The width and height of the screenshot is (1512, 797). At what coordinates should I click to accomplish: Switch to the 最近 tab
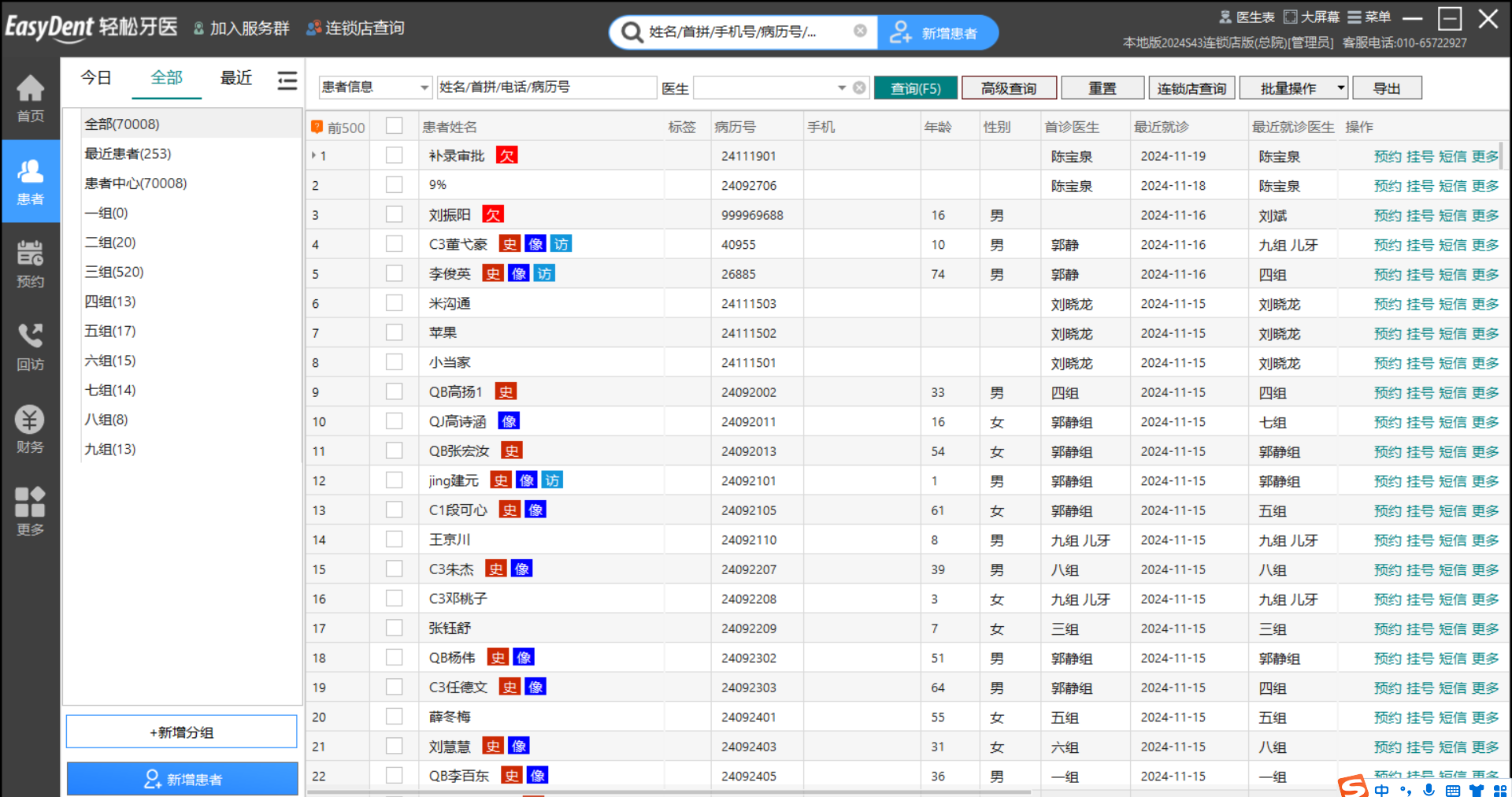(x=236, y=78)
